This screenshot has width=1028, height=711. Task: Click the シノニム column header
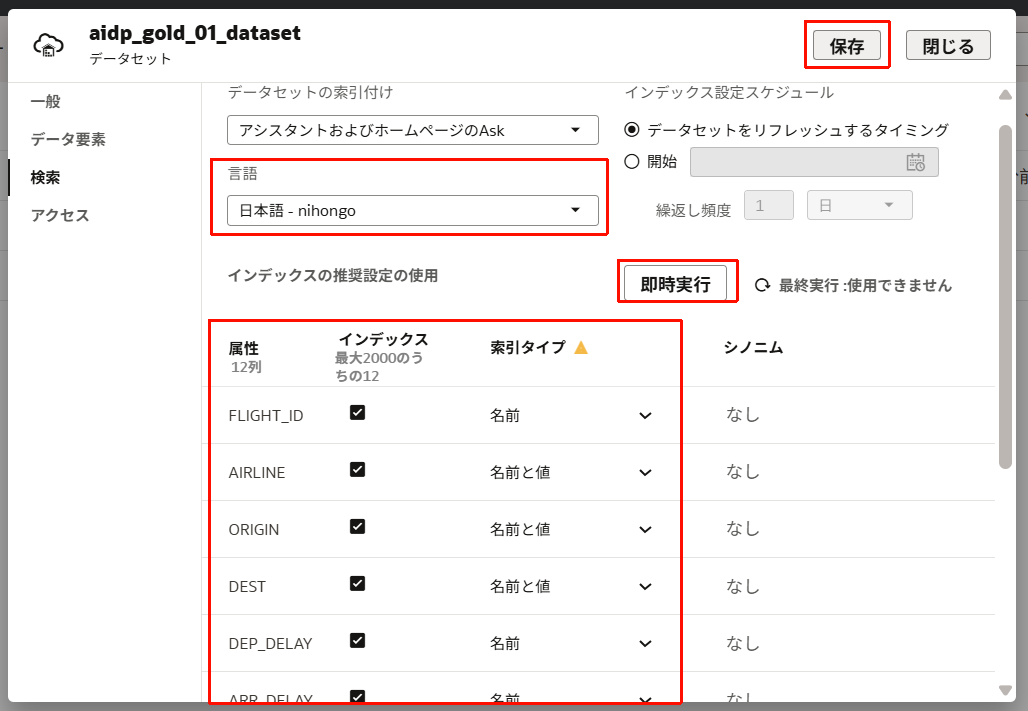click(753, 348)
